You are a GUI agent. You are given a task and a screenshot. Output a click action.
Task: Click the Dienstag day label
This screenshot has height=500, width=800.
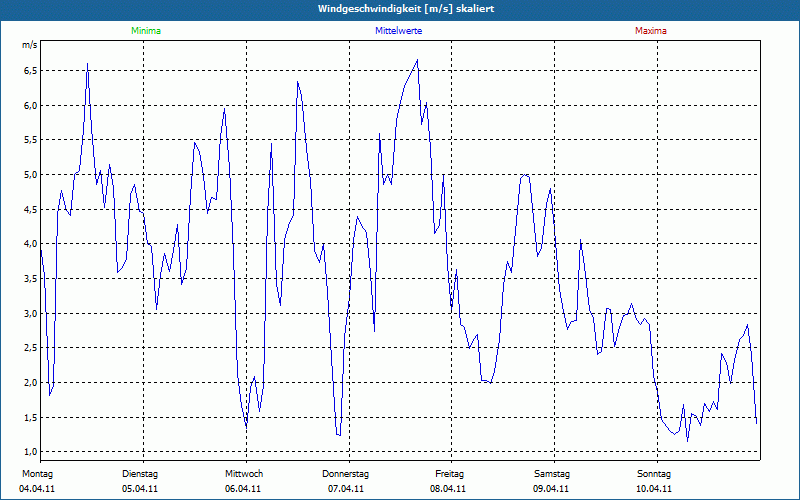point(140,474)
